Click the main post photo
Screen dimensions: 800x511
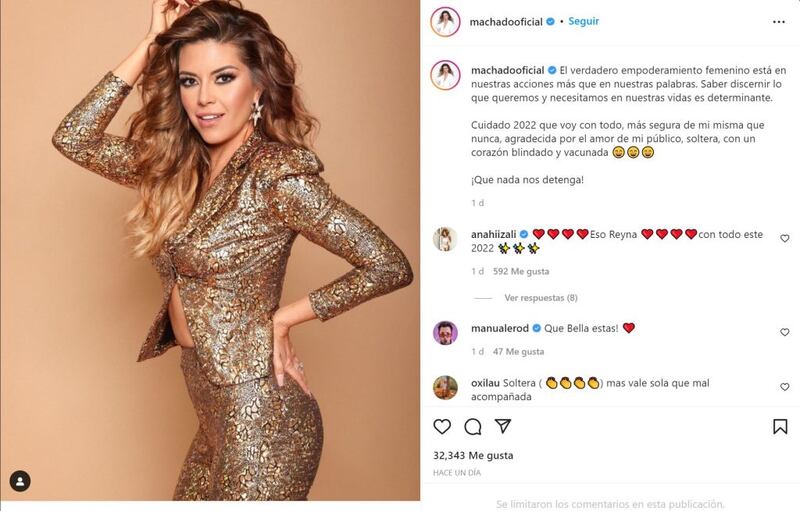pos(210,250)
